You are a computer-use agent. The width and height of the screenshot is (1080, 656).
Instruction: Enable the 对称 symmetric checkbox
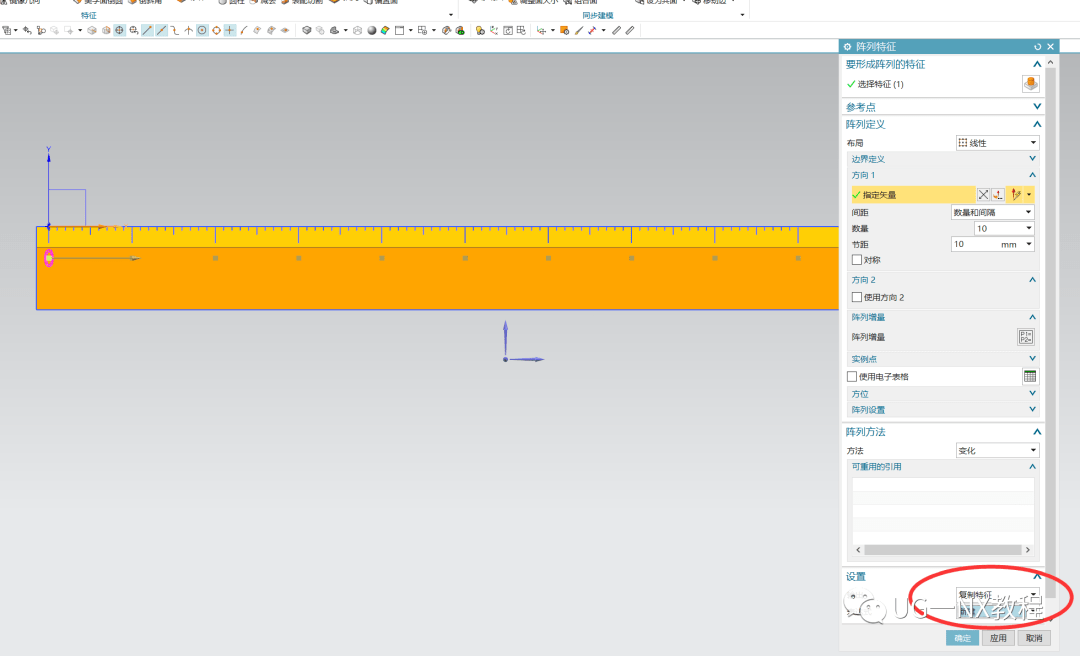[857, 260]
